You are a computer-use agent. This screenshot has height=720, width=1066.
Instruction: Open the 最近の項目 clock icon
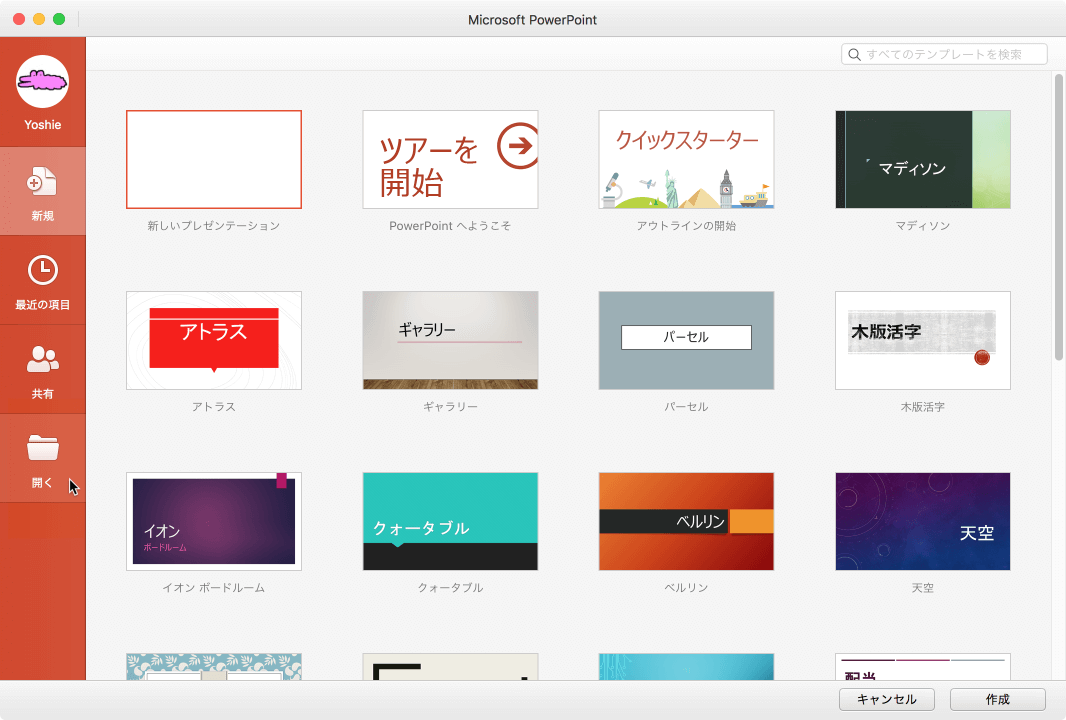pos(43,270)
